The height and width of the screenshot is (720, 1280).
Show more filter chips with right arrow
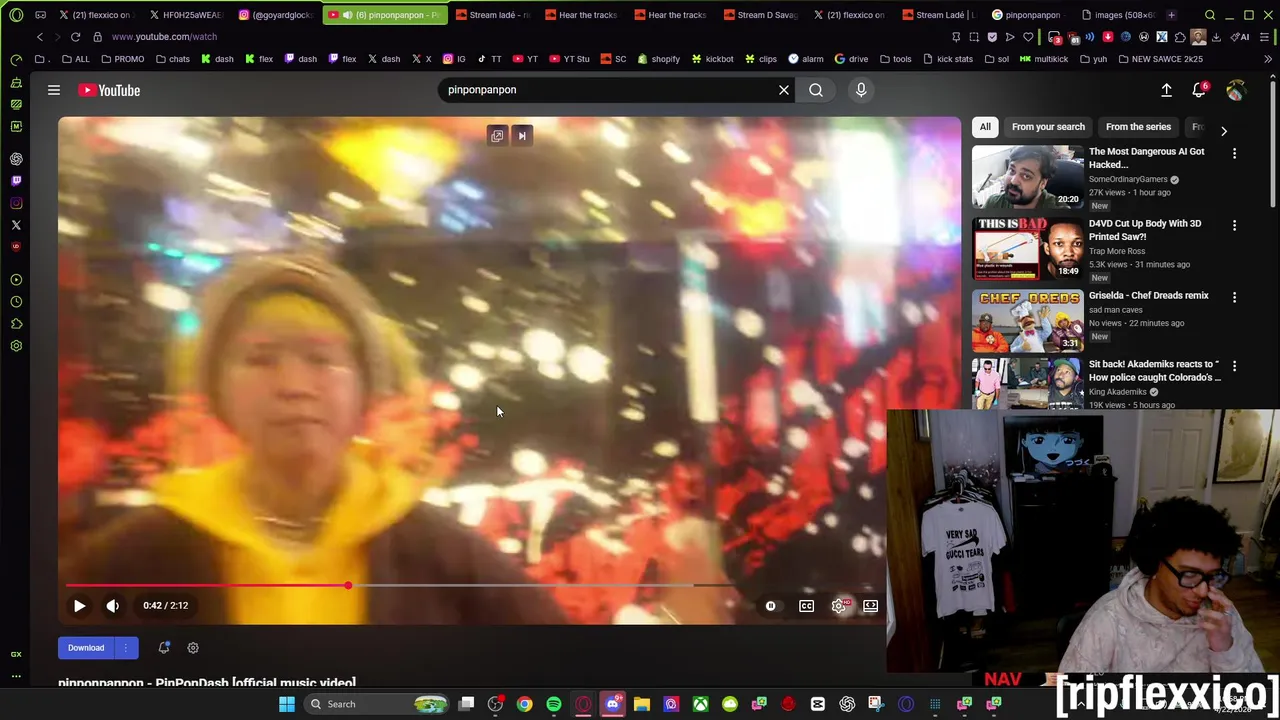[1224, 131]
